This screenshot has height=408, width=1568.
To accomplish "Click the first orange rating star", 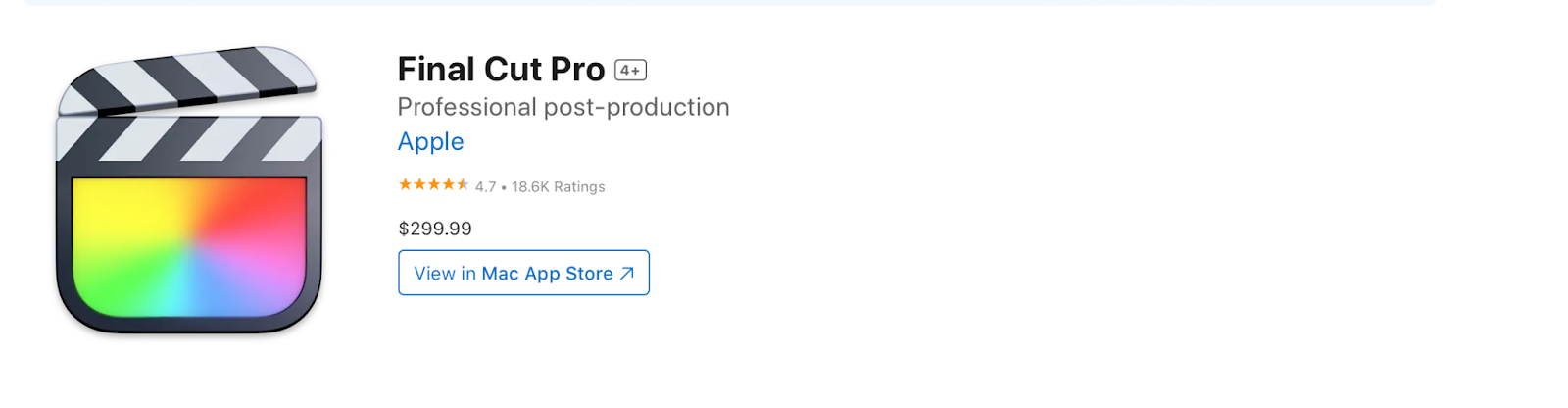I will 405,184.
